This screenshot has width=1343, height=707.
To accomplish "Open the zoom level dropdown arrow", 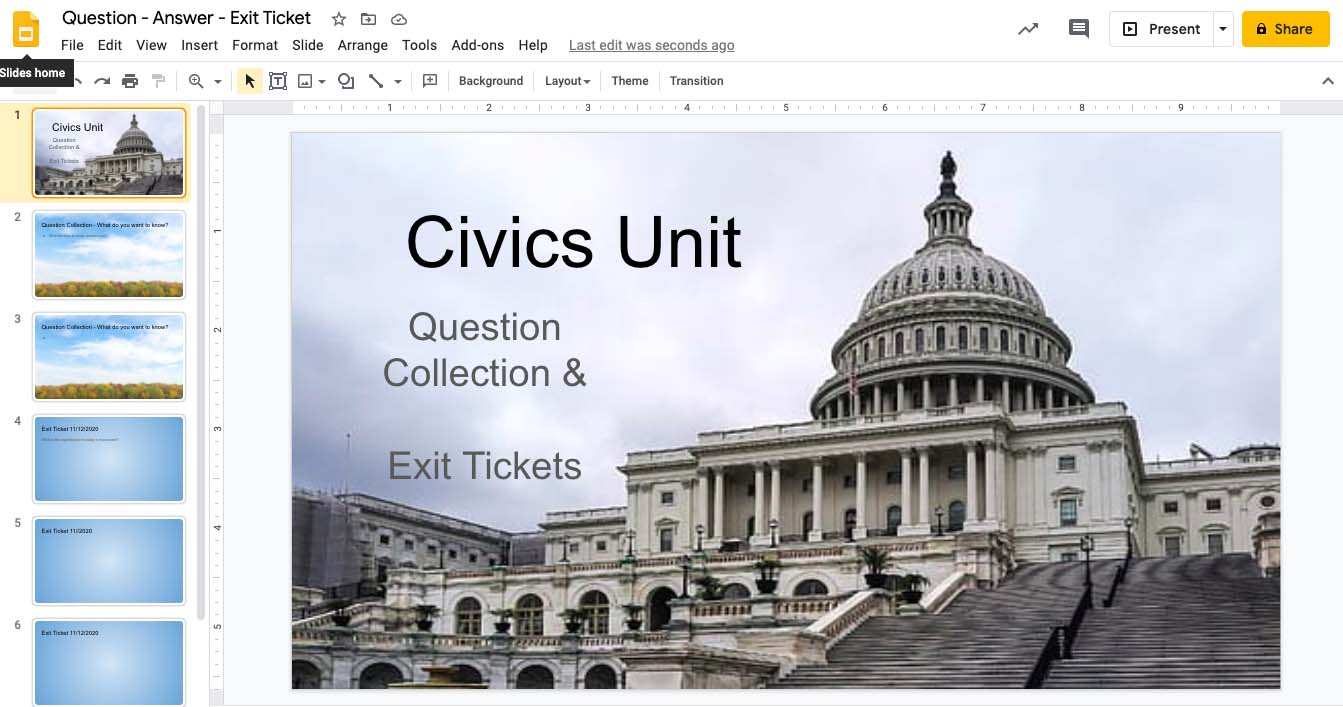I will click(x=217, y=81).
